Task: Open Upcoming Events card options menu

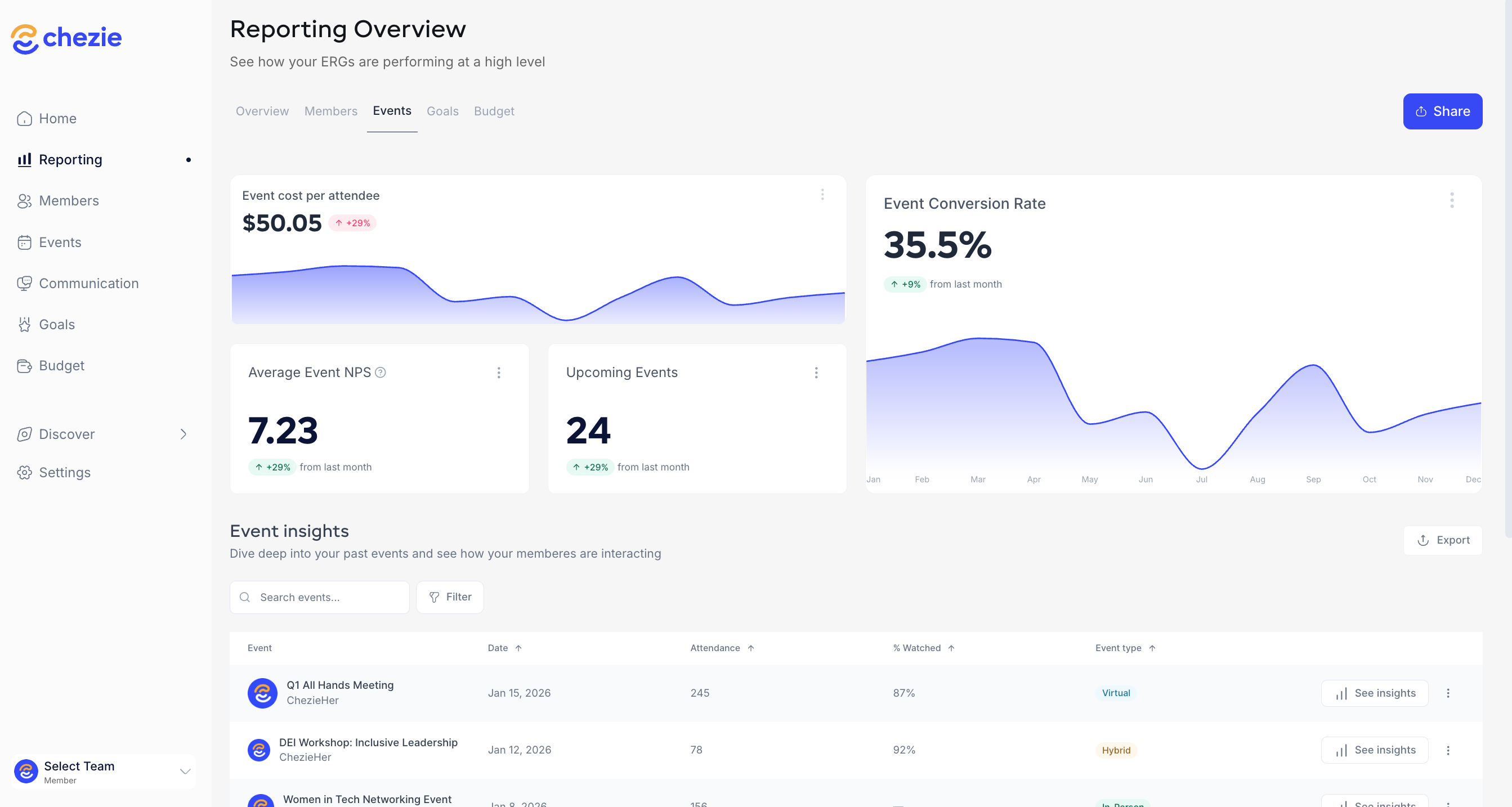Action: coord(816,373)
